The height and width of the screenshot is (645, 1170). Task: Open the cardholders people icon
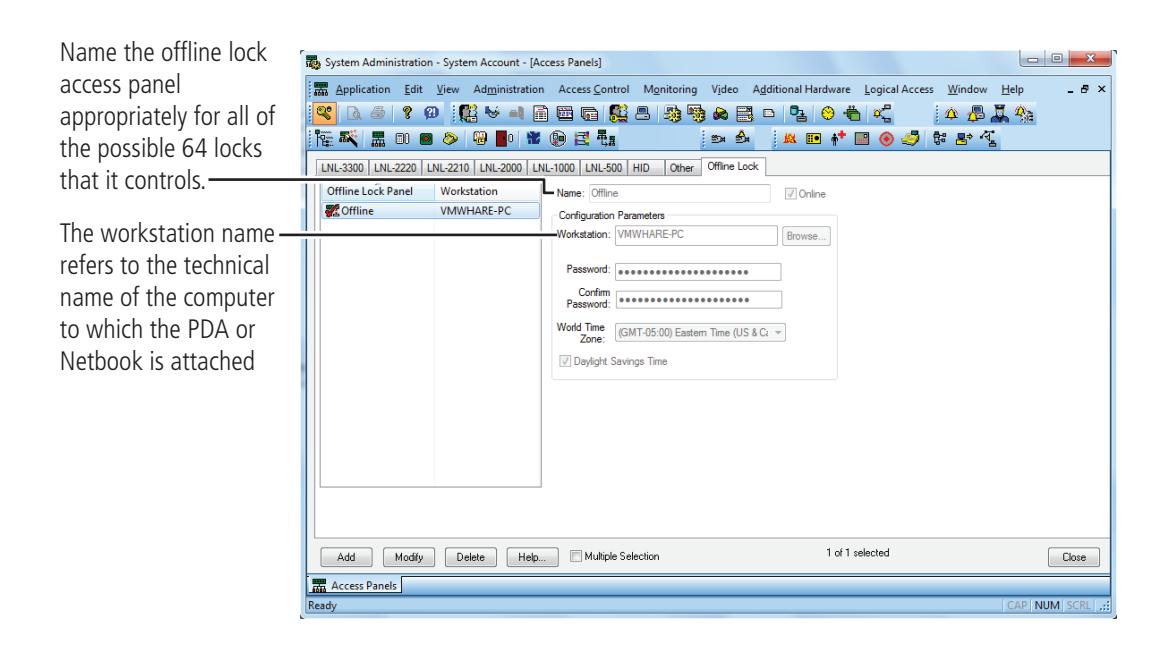[468, 113]
